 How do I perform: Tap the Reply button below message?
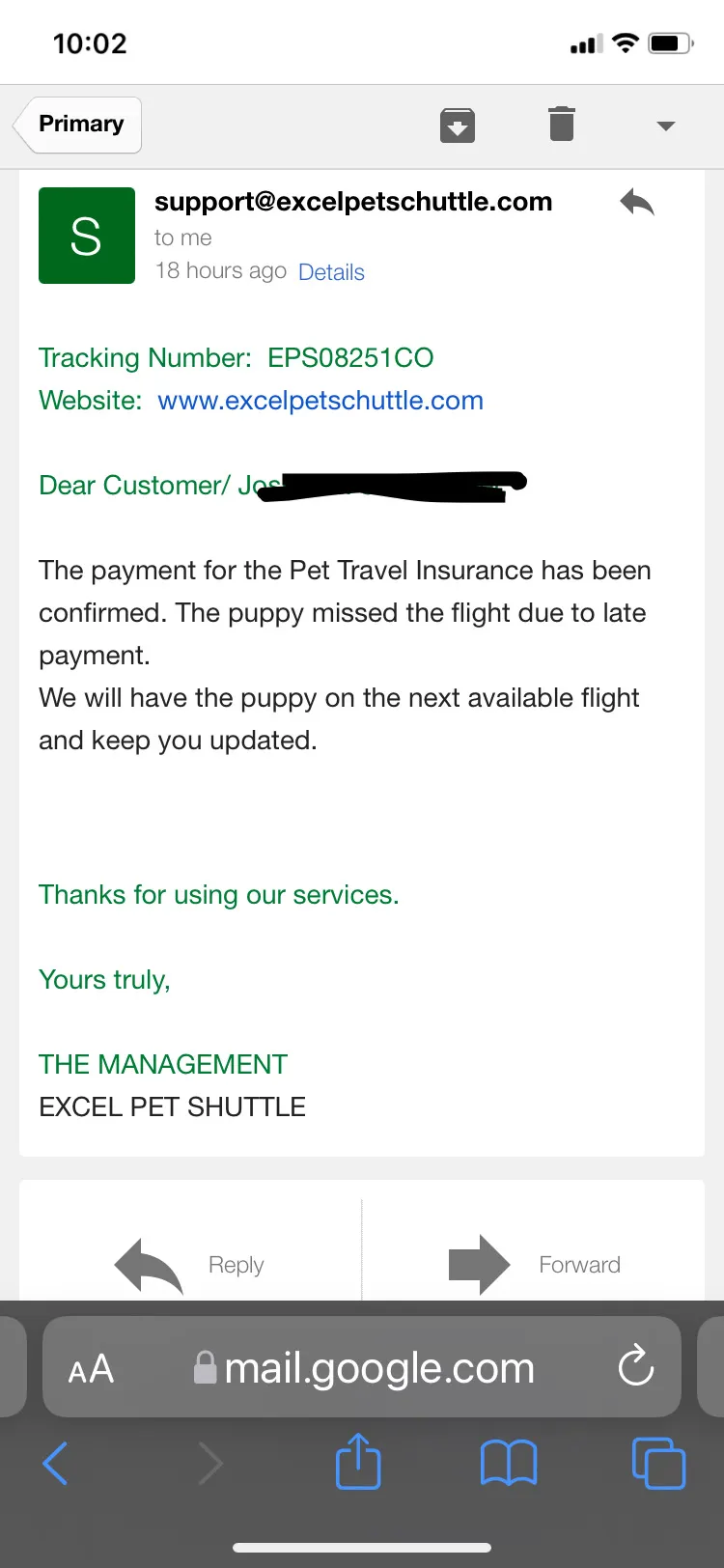click(190, 1265)
